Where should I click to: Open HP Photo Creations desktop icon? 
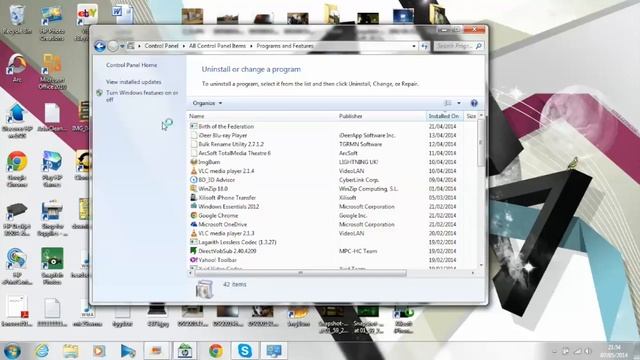[52, 22]
